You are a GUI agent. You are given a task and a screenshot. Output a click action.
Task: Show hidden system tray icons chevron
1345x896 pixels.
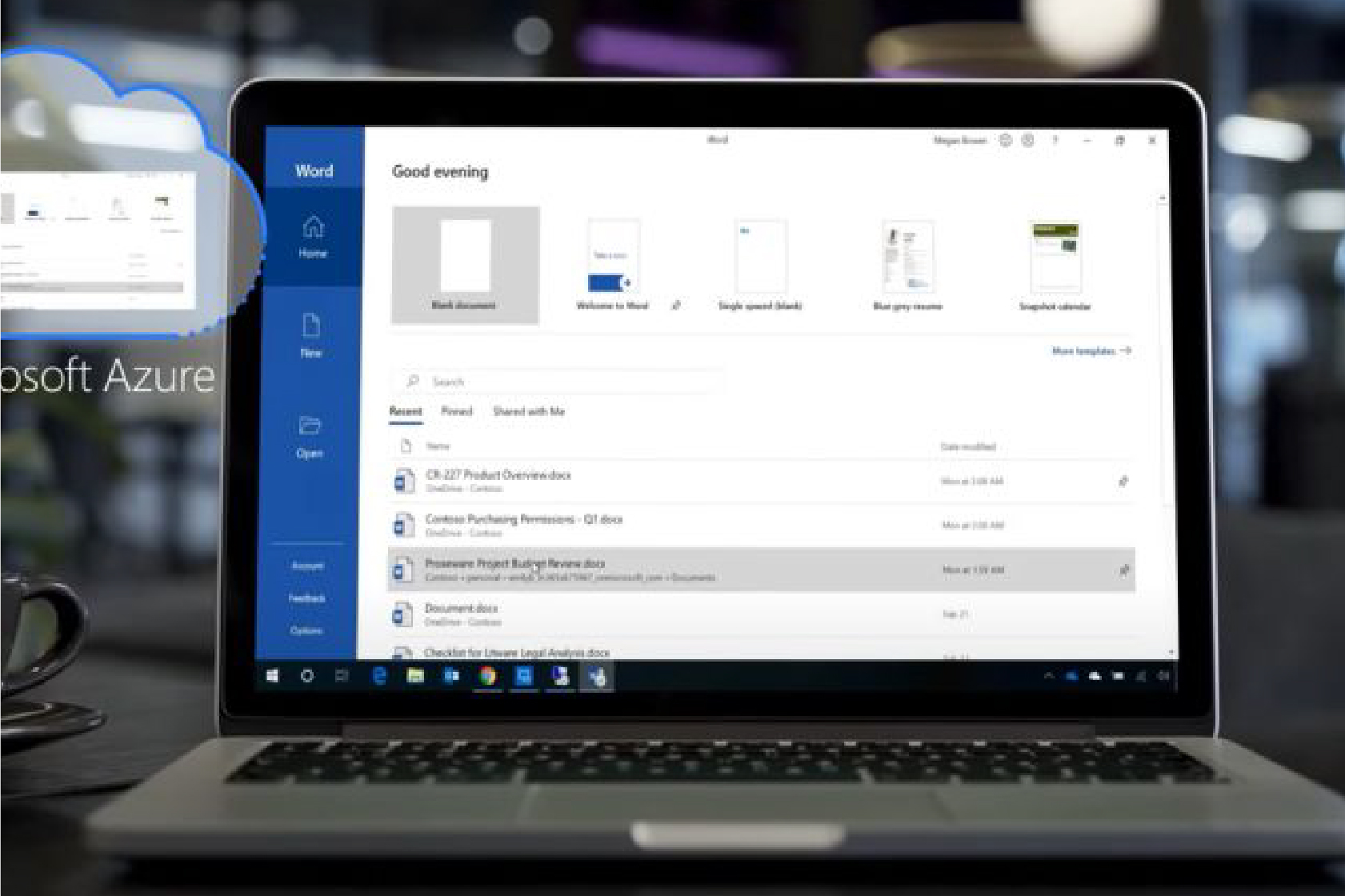(x=1048, y=676)
